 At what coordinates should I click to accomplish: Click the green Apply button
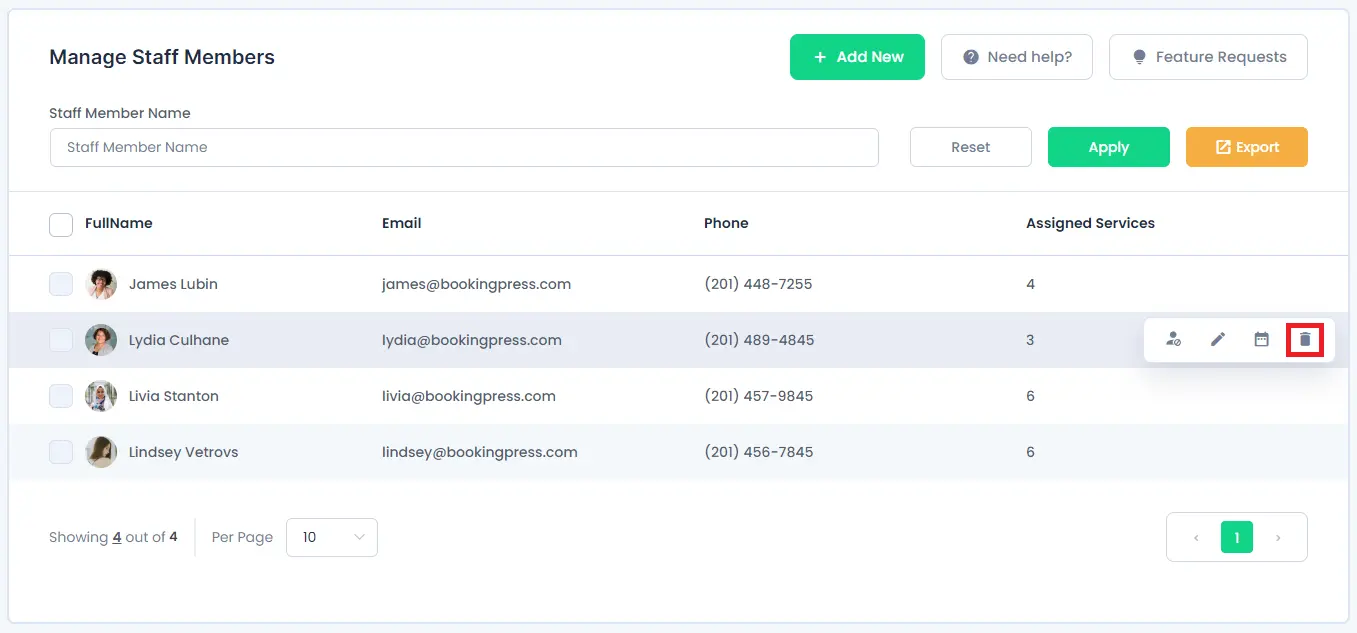(x=1108, y=147)
